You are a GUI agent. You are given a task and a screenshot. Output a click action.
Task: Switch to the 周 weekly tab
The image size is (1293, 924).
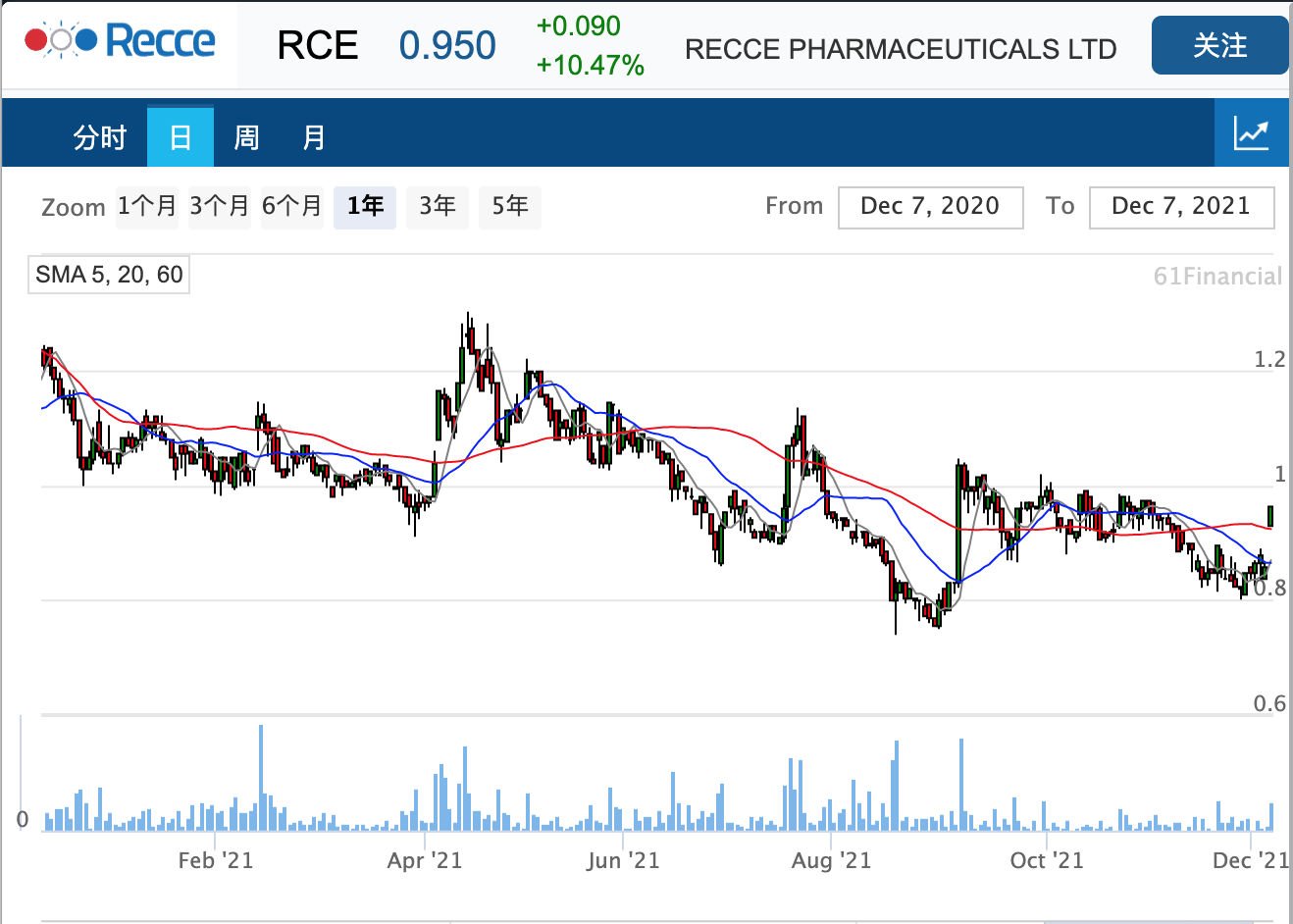246,137
